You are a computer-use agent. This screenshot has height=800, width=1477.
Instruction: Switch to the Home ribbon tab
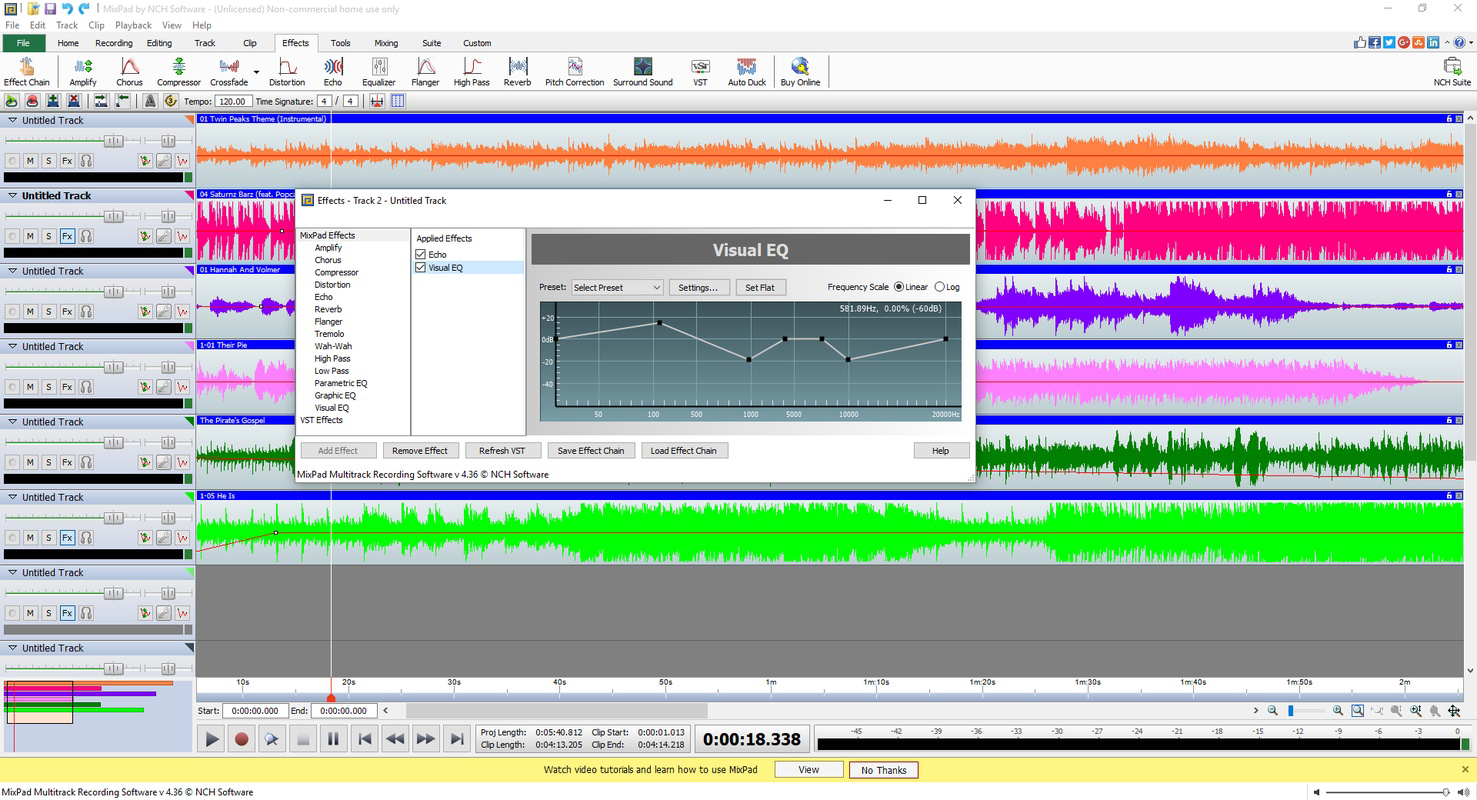(x=68, y=43)
